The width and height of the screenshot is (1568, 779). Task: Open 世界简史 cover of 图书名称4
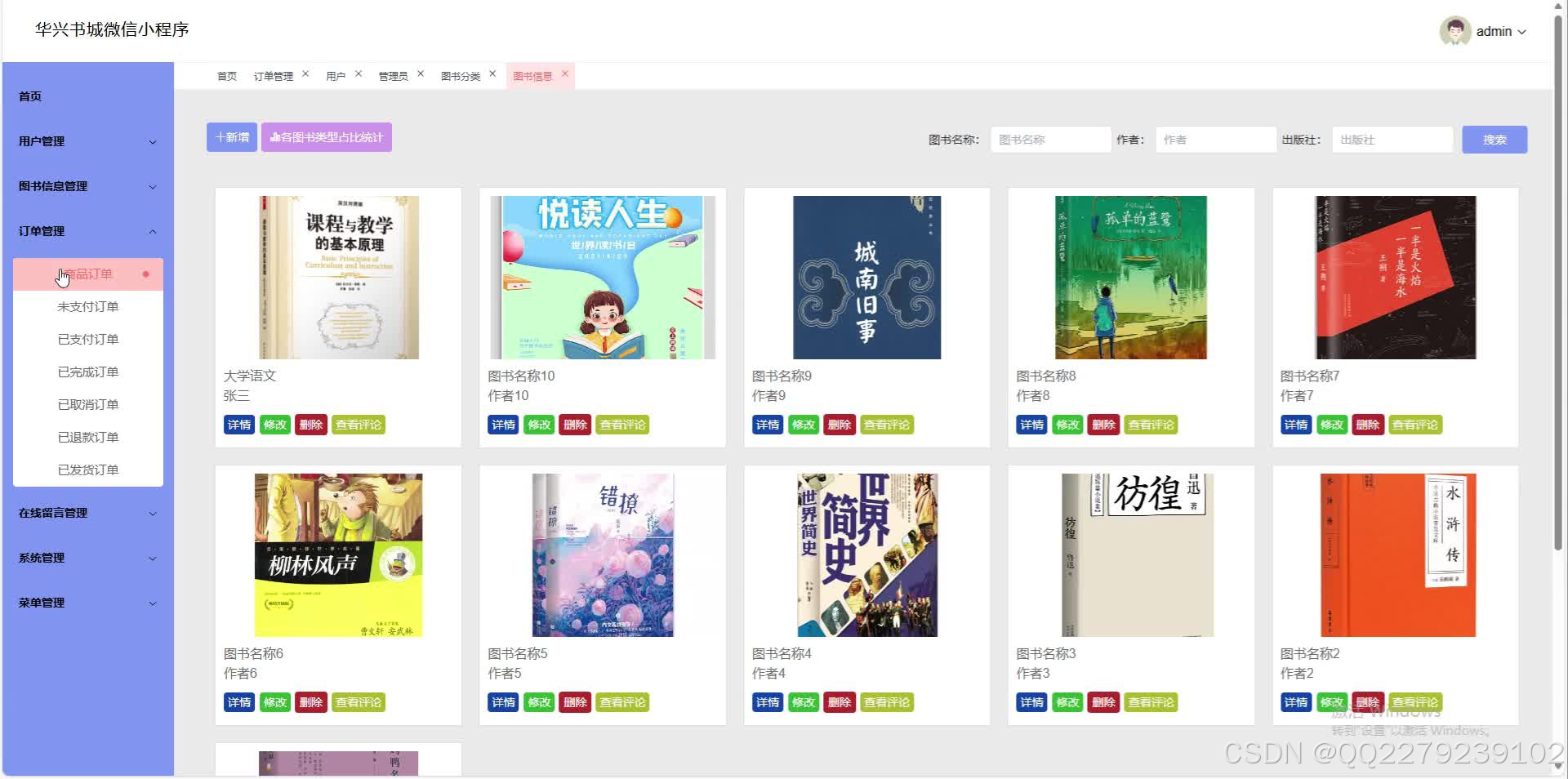tap(867, 555)
